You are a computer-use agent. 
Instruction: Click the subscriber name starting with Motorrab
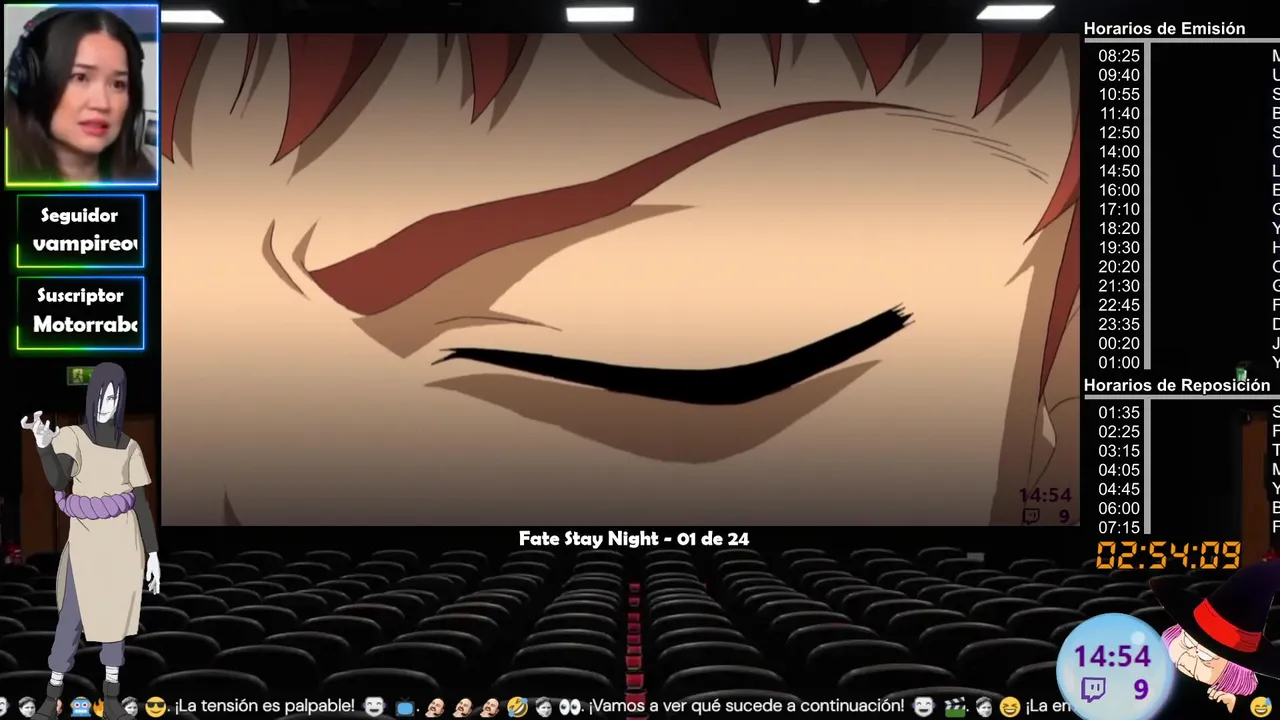point(85,324)
